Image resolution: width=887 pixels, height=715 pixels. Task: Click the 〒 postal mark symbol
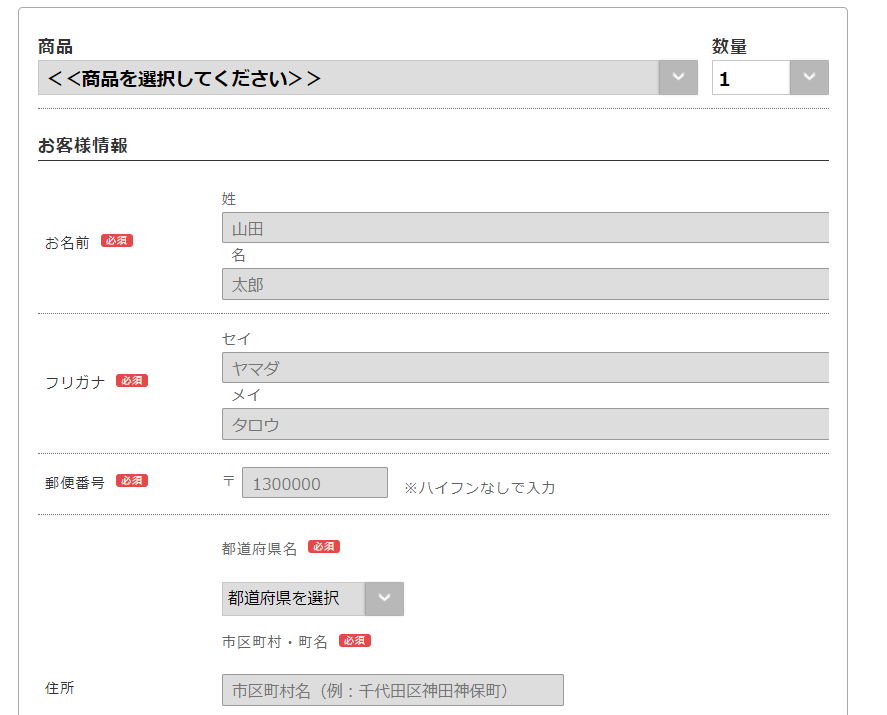(226, 481)
